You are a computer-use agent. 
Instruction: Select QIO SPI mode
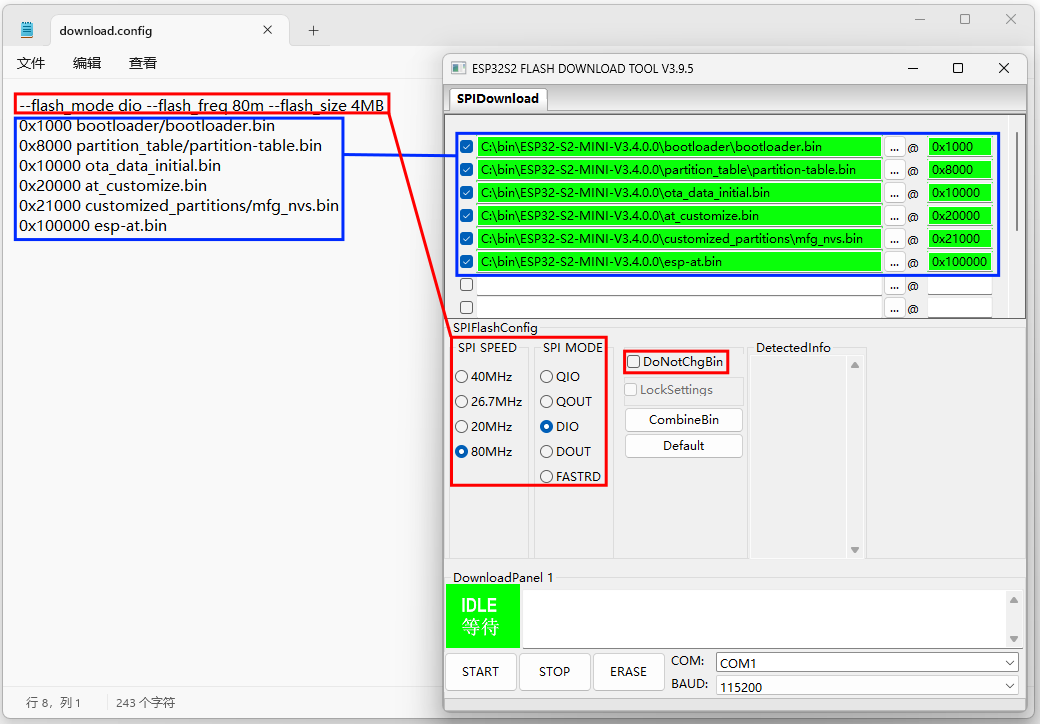[x=546, y=377]
